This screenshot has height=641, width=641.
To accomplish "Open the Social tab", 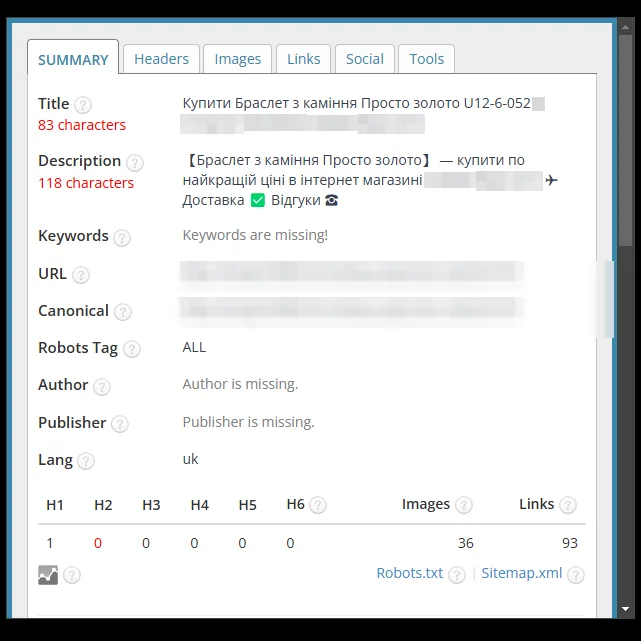I will [x=365, y=59].
